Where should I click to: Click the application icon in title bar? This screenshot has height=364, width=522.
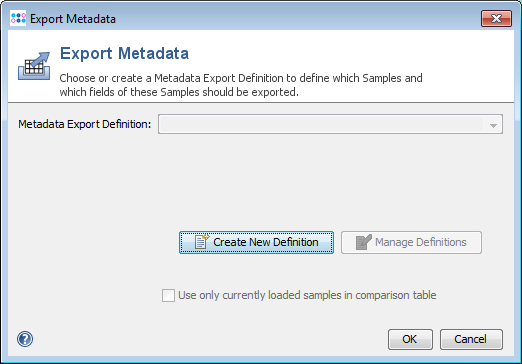point(18,18)
